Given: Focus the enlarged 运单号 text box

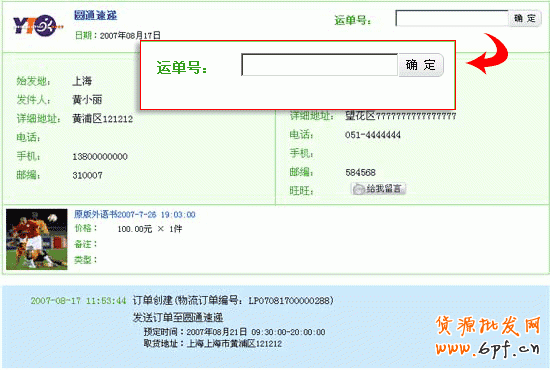Looking at the screenshot, I should [320, 65].
